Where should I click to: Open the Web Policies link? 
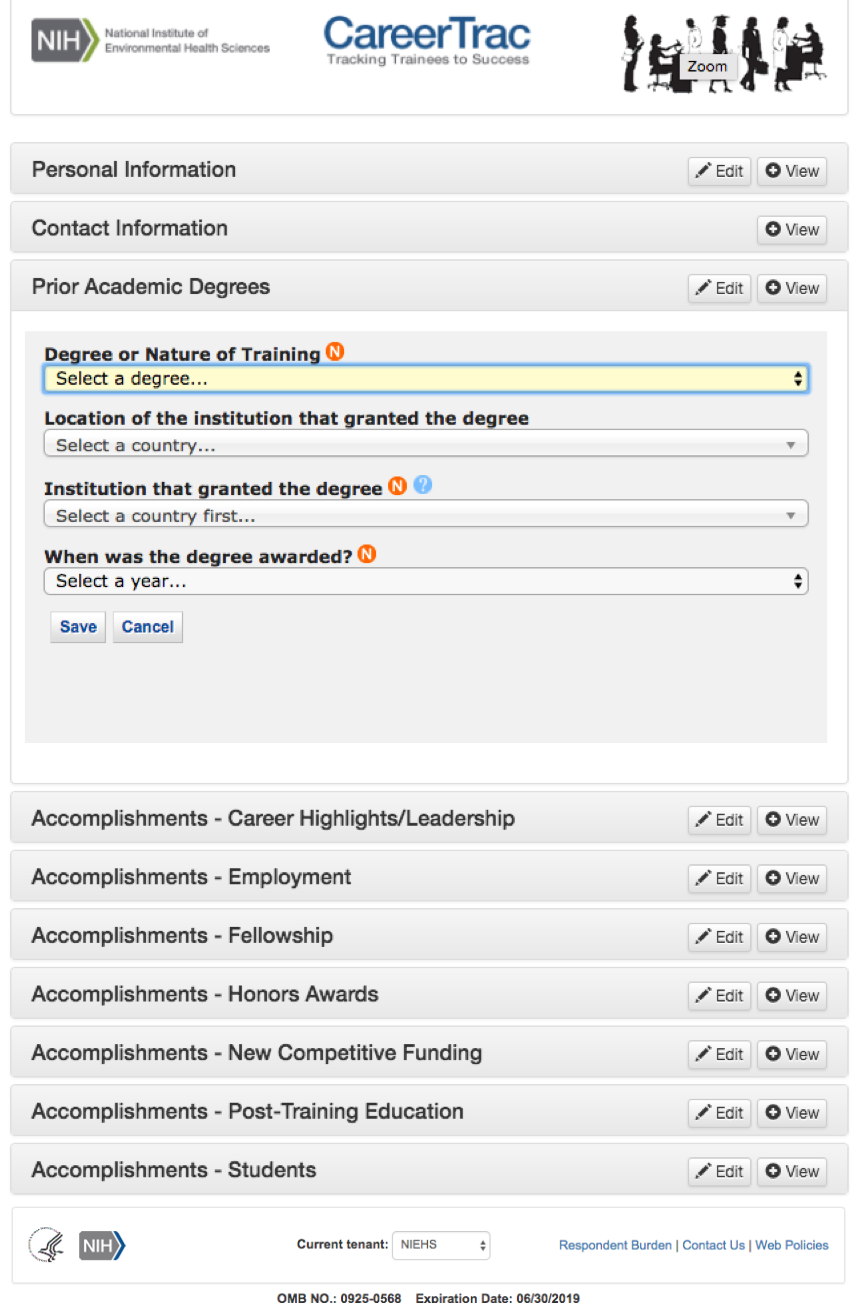tap(792, 1245)
